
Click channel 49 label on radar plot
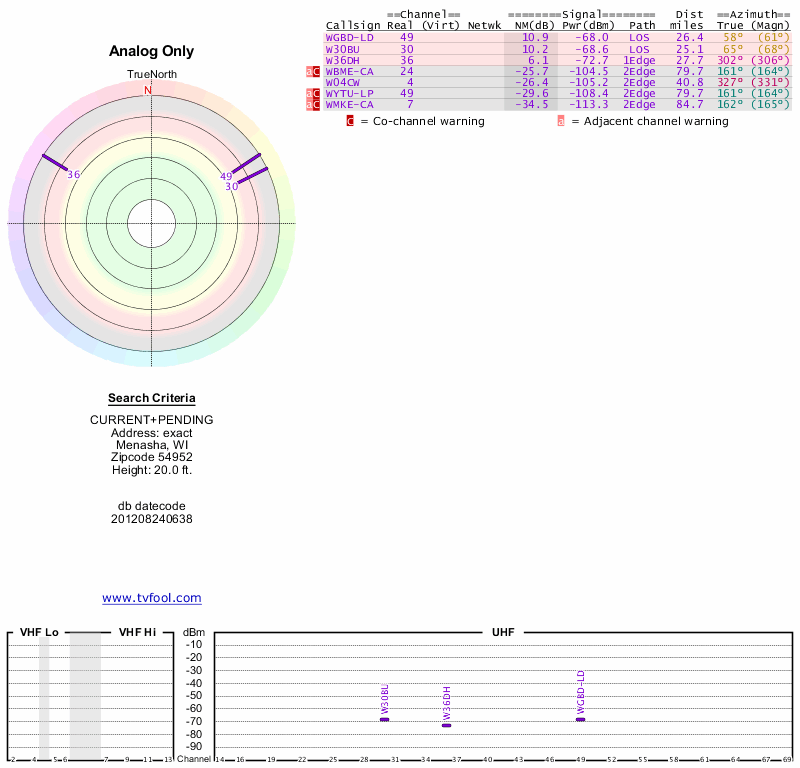click(226, 177)
